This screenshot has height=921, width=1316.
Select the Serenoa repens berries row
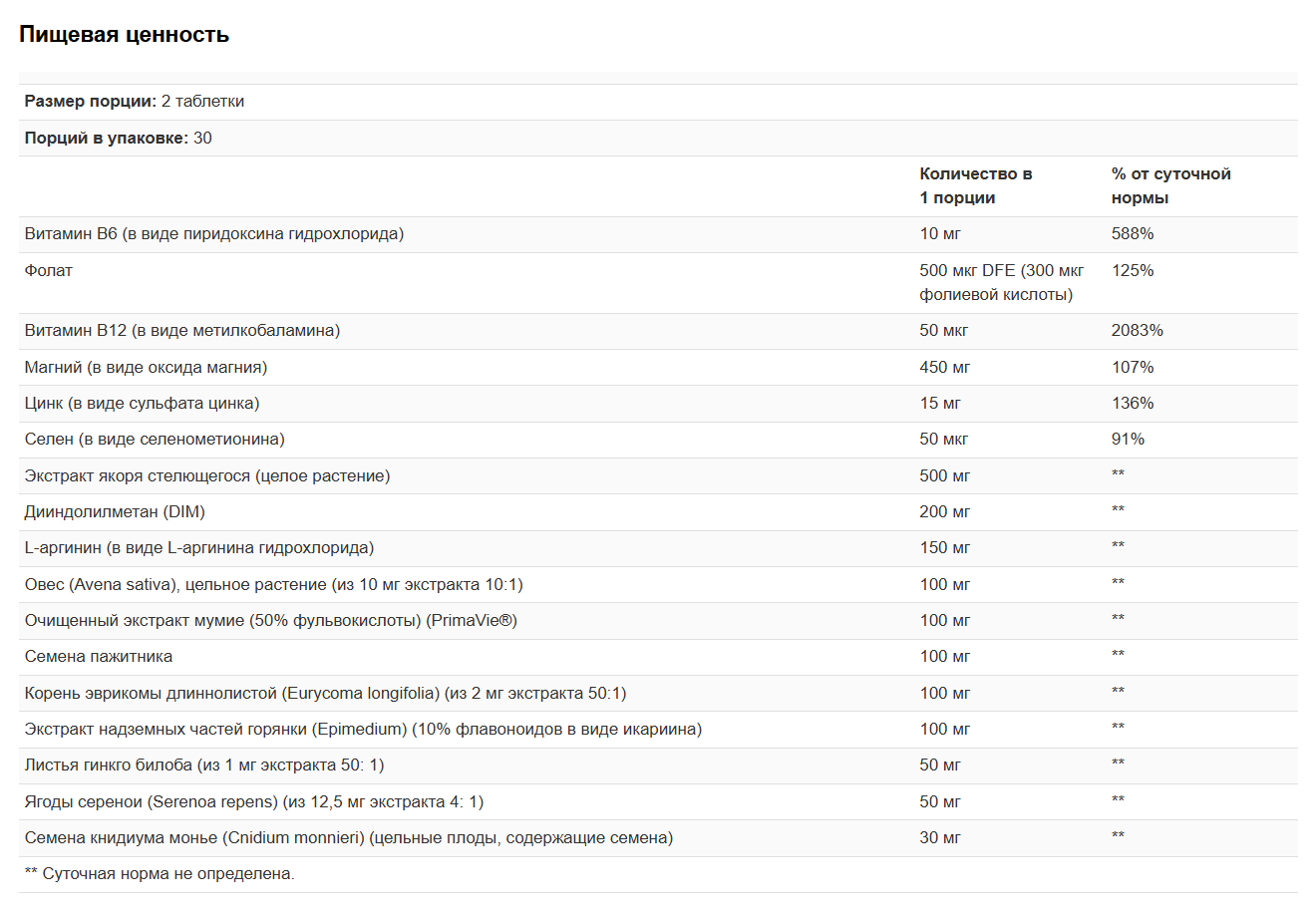(x=658, y=801)
